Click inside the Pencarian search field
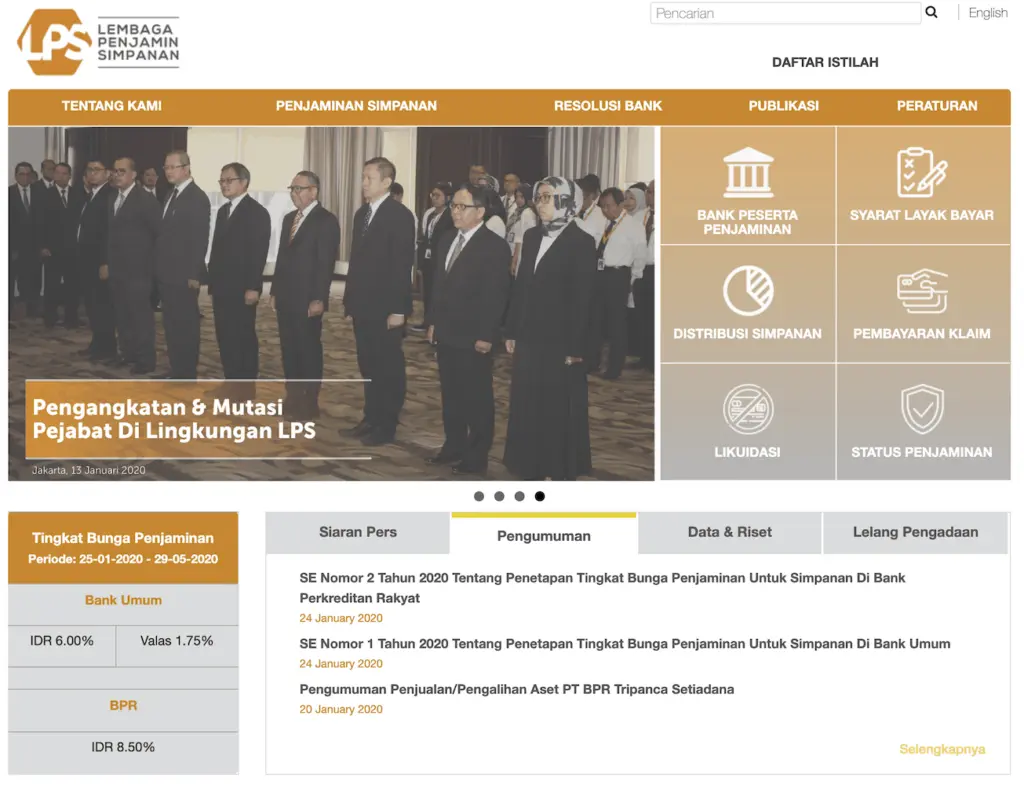 (x=784, y=13)
